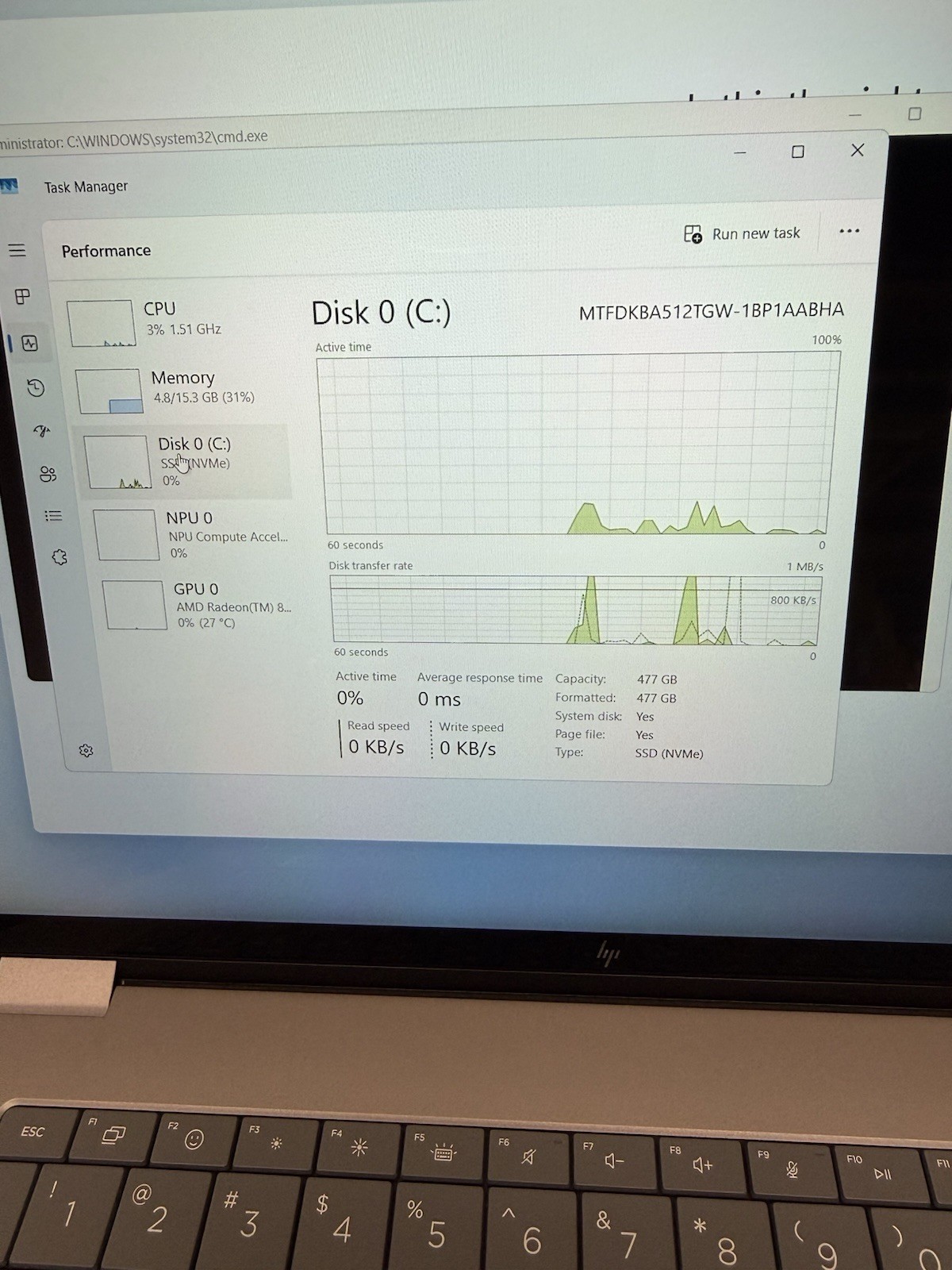Select the CPU performance entry
The width and height of the screenshot is (952, 1270).
click(176, 321)
